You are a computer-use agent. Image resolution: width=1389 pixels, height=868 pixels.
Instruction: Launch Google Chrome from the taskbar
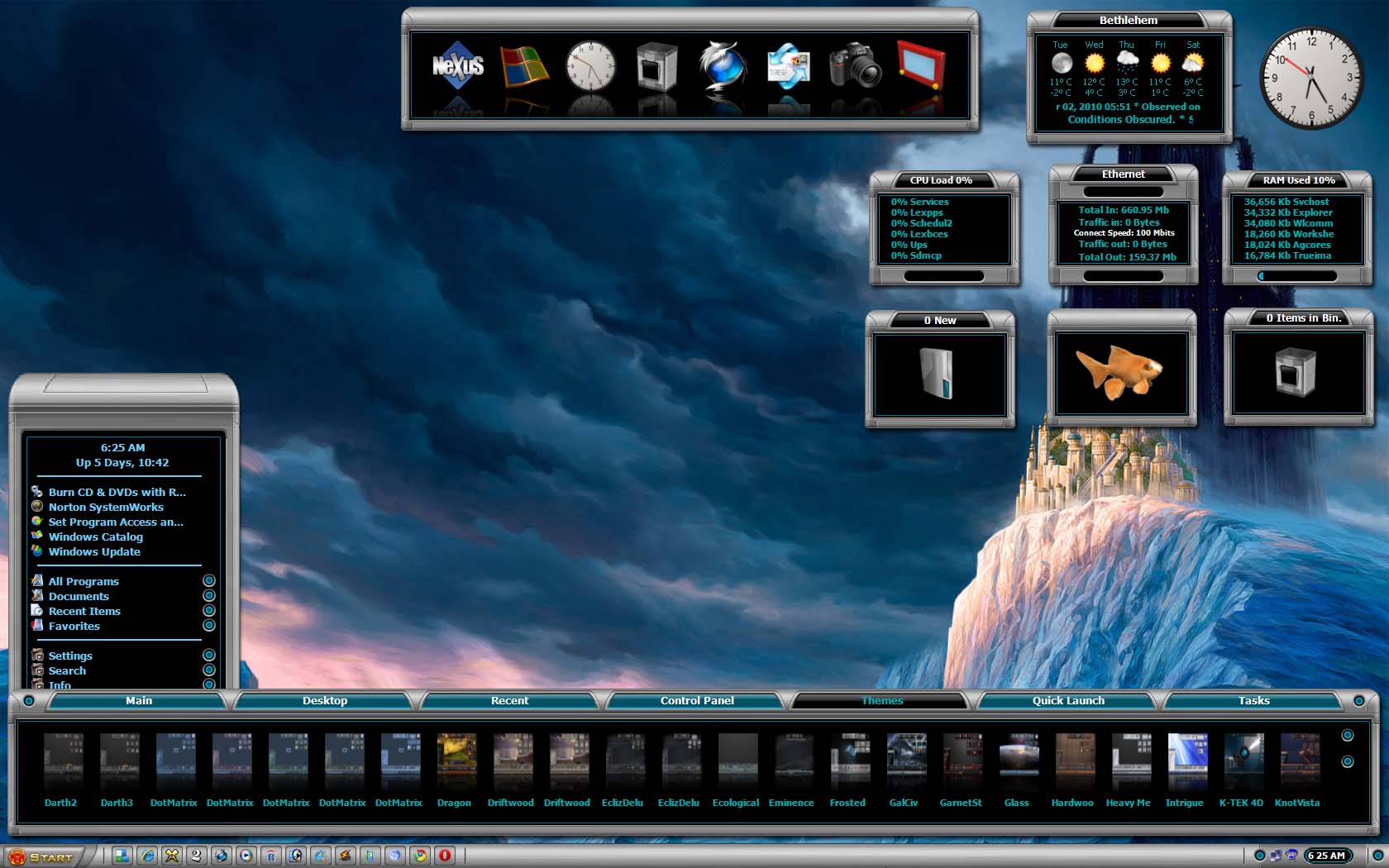pyautogui.click(x=420, y=856)
